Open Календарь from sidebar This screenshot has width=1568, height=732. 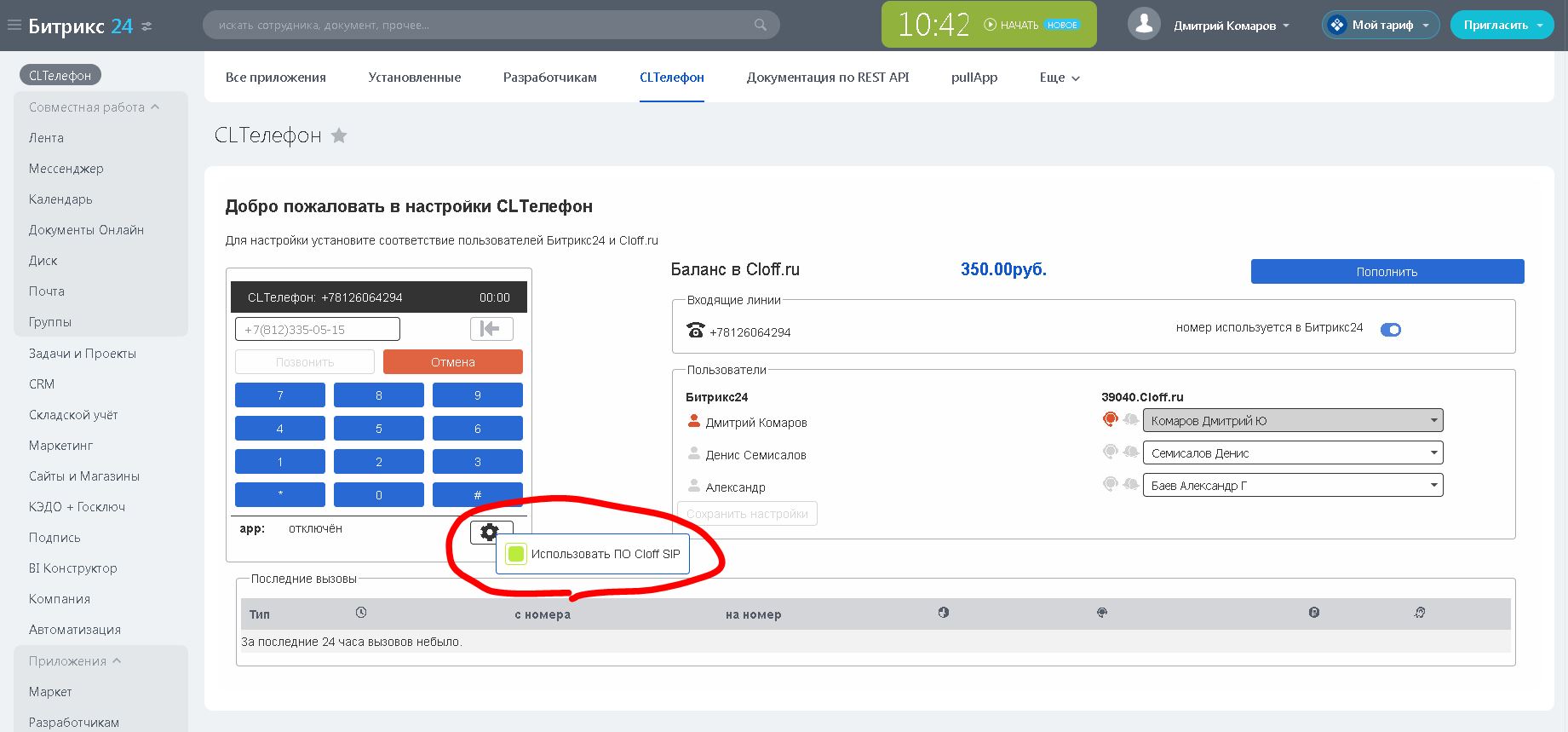[x=60, y=199]
